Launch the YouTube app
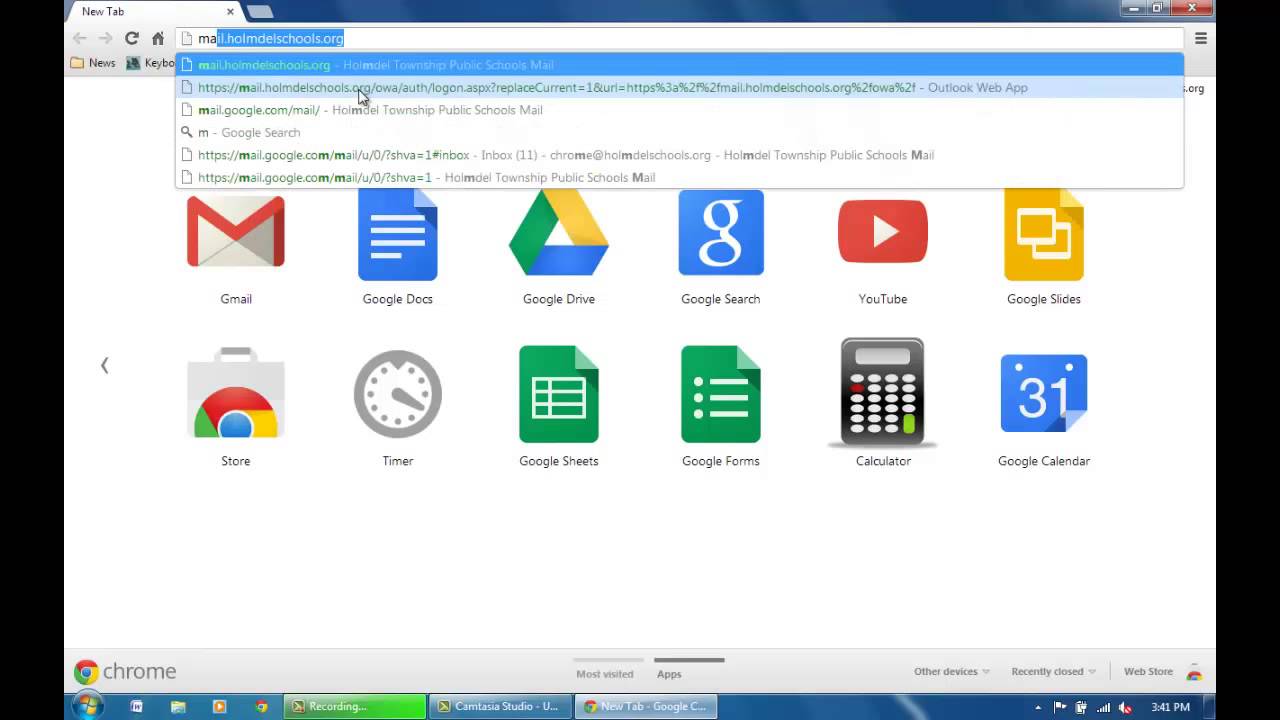This screenshot has width=1280, height=720. coord(883,231)
